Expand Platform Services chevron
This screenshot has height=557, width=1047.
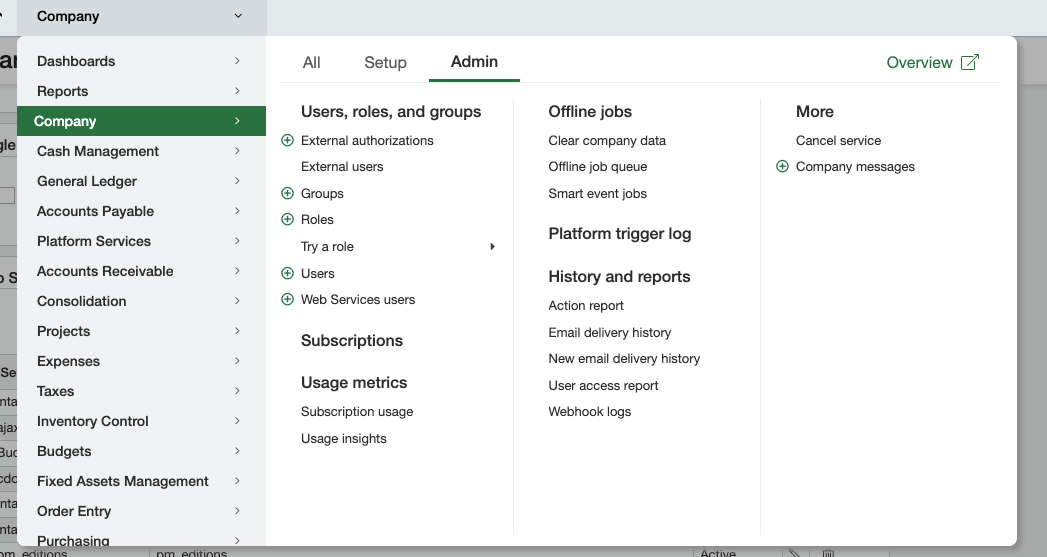pyautogui.click(x=237, y=241)
